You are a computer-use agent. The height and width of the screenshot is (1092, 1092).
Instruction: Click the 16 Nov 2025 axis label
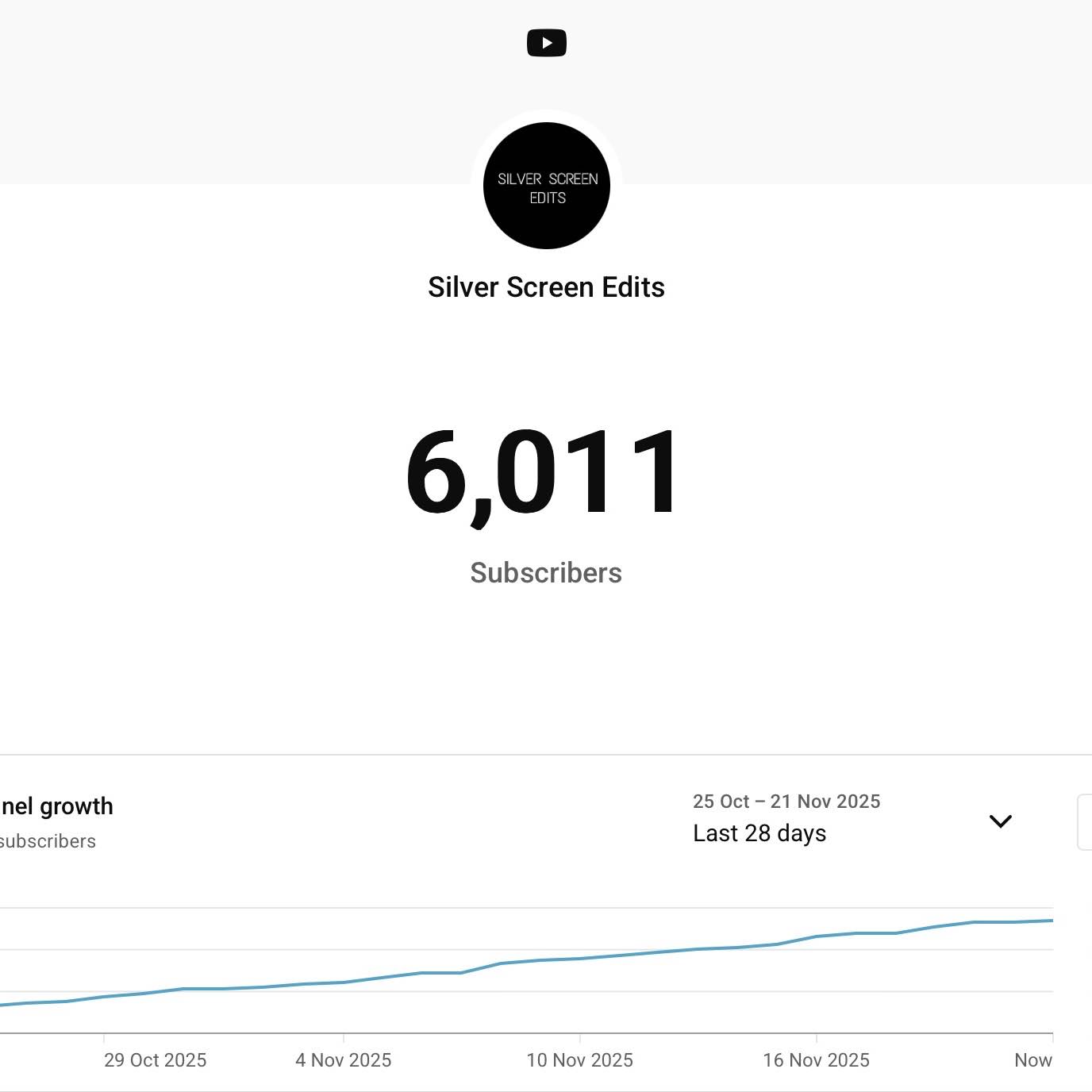click(817, 1060)
